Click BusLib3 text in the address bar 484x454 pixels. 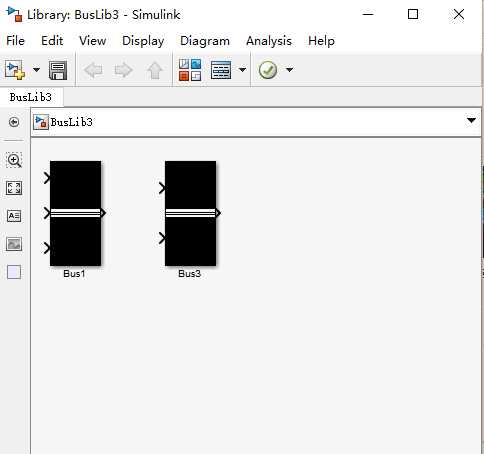click(72, 122)
